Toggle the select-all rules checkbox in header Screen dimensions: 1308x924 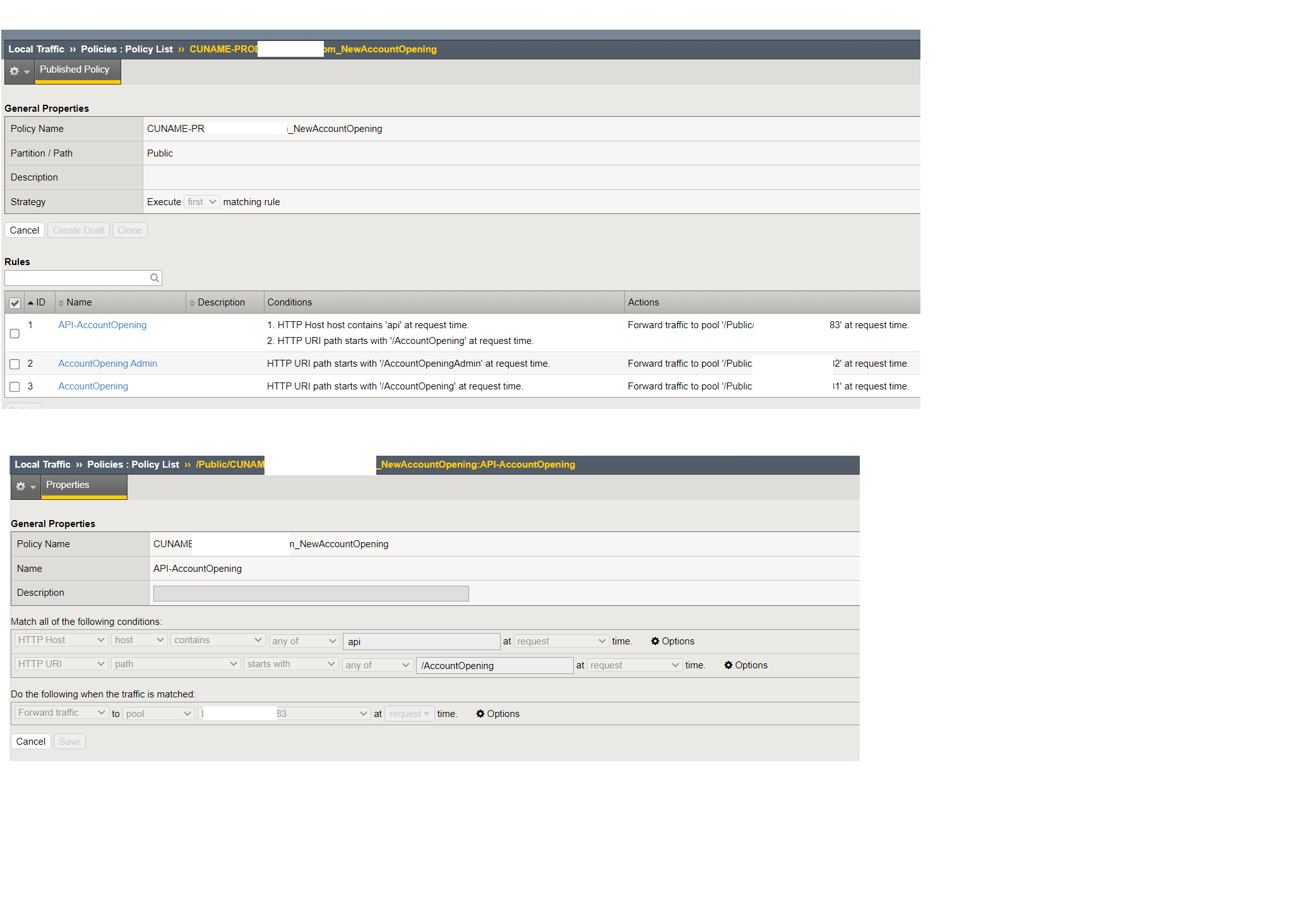[15, 303]
